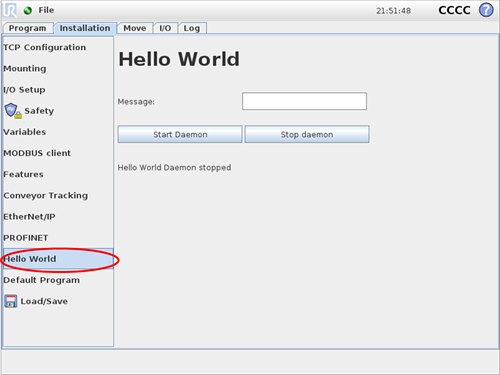Open the I/O tab
Screen dimensions: 500x375
(165, 28)
